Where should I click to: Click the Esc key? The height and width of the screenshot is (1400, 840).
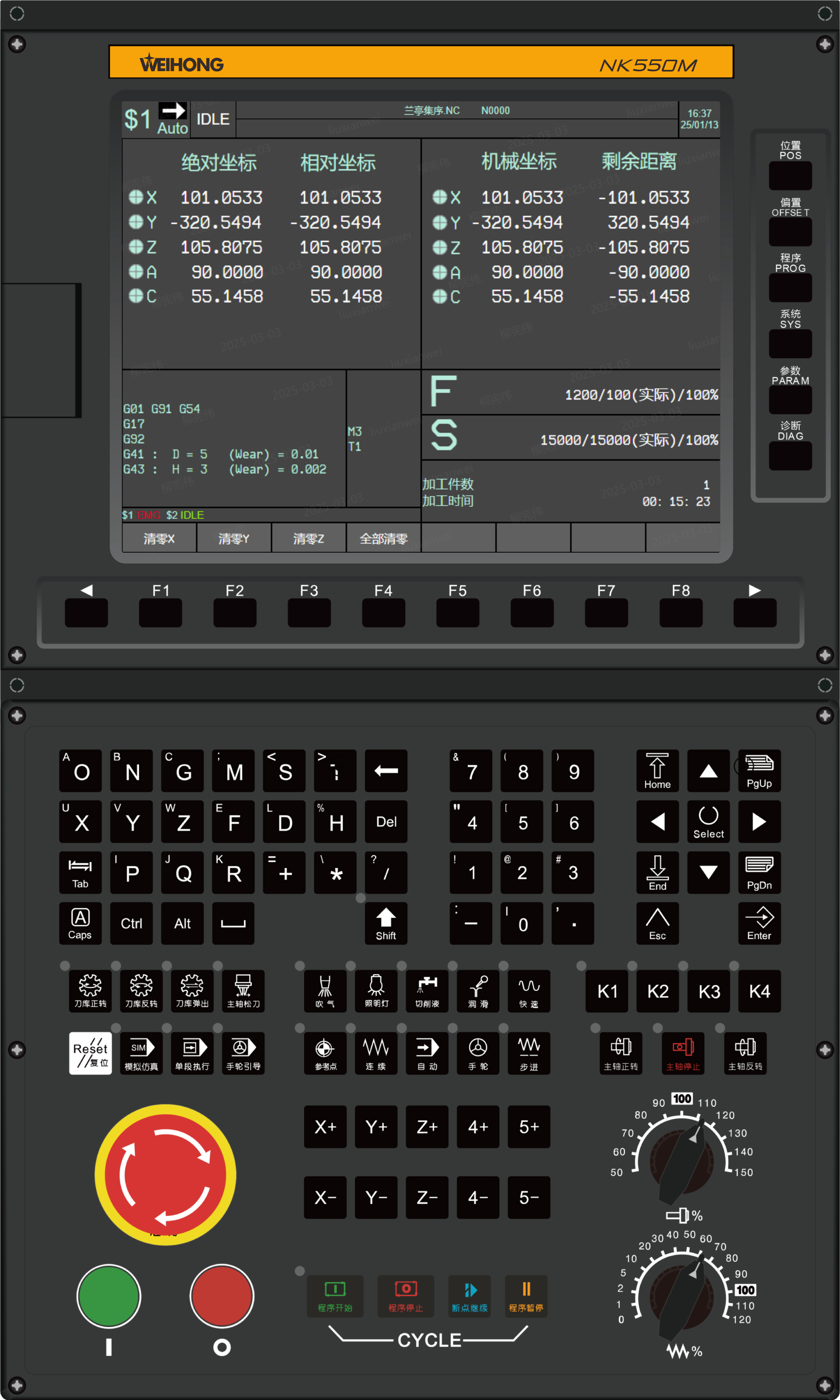(x=657, y=923)
